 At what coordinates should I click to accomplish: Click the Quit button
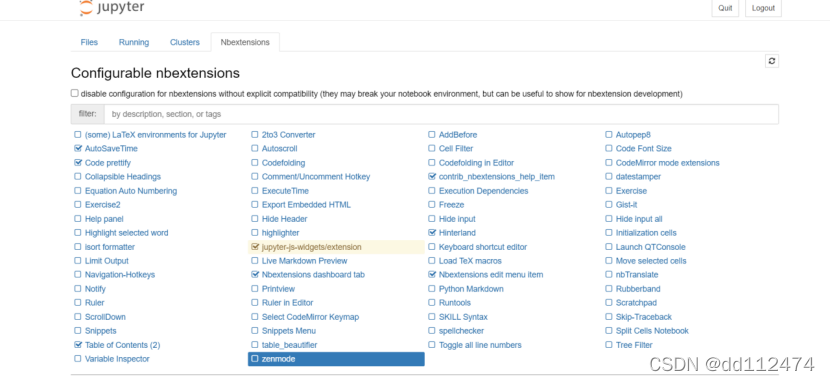725,8
